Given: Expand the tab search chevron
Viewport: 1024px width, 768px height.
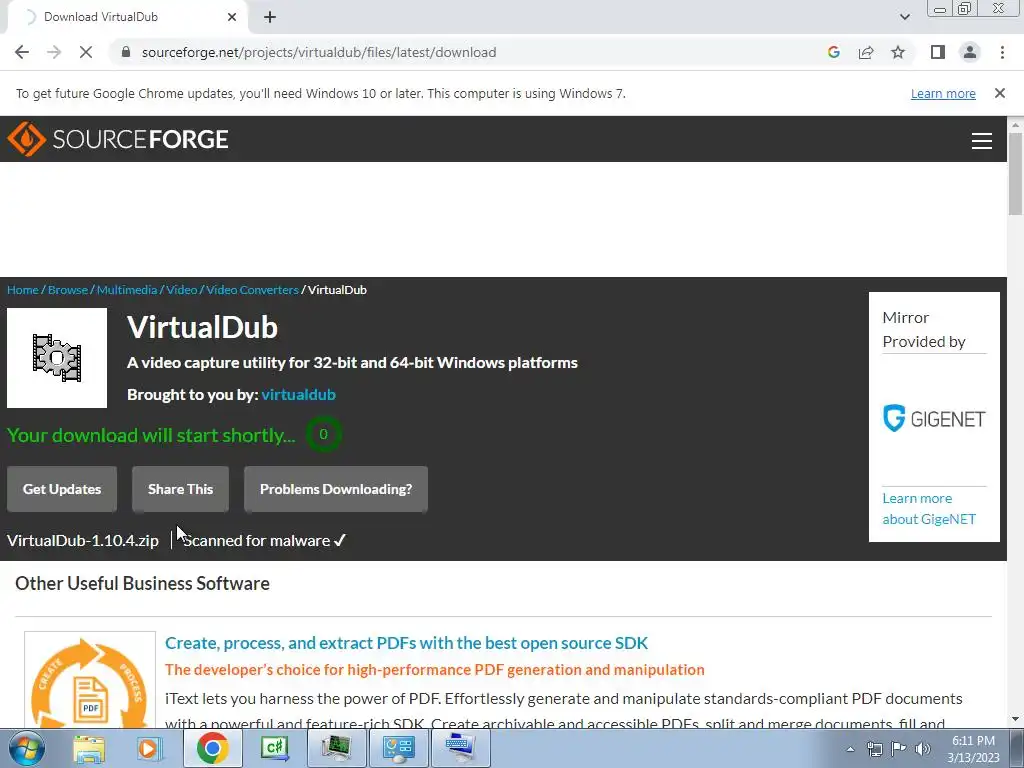Looking at the screenshot, I should [x=904, y=17].
